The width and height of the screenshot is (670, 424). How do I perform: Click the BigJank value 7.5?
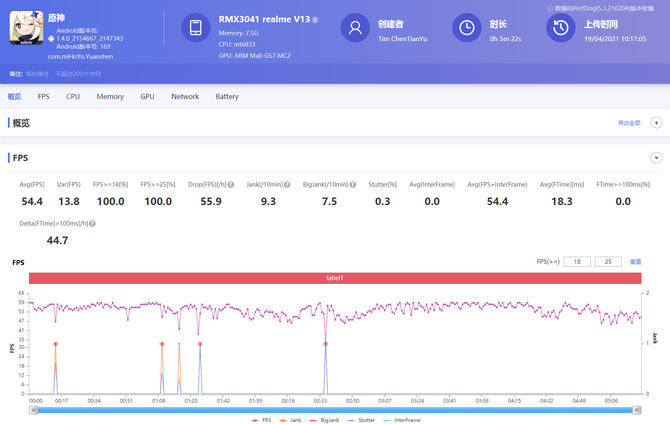click(x=329, y=202)
